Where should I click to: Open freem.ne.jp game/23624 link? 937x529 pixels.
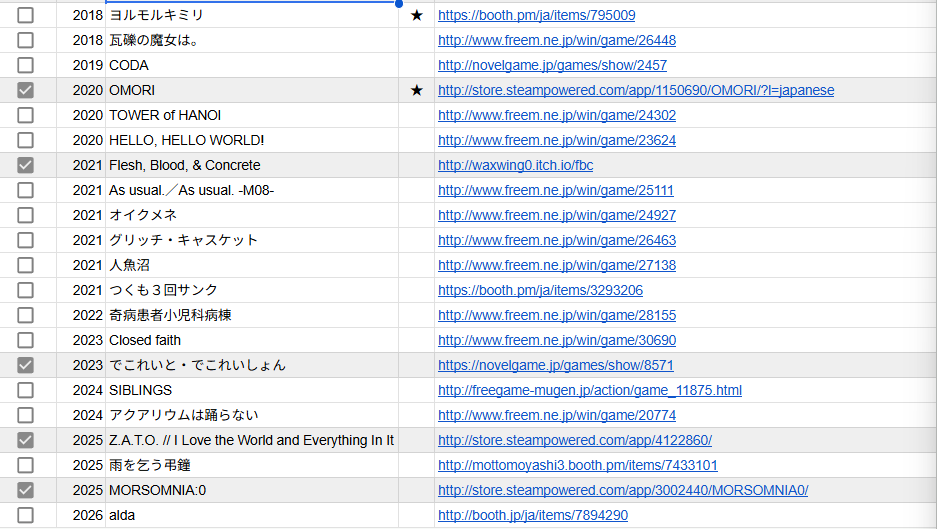click(557, 140)
